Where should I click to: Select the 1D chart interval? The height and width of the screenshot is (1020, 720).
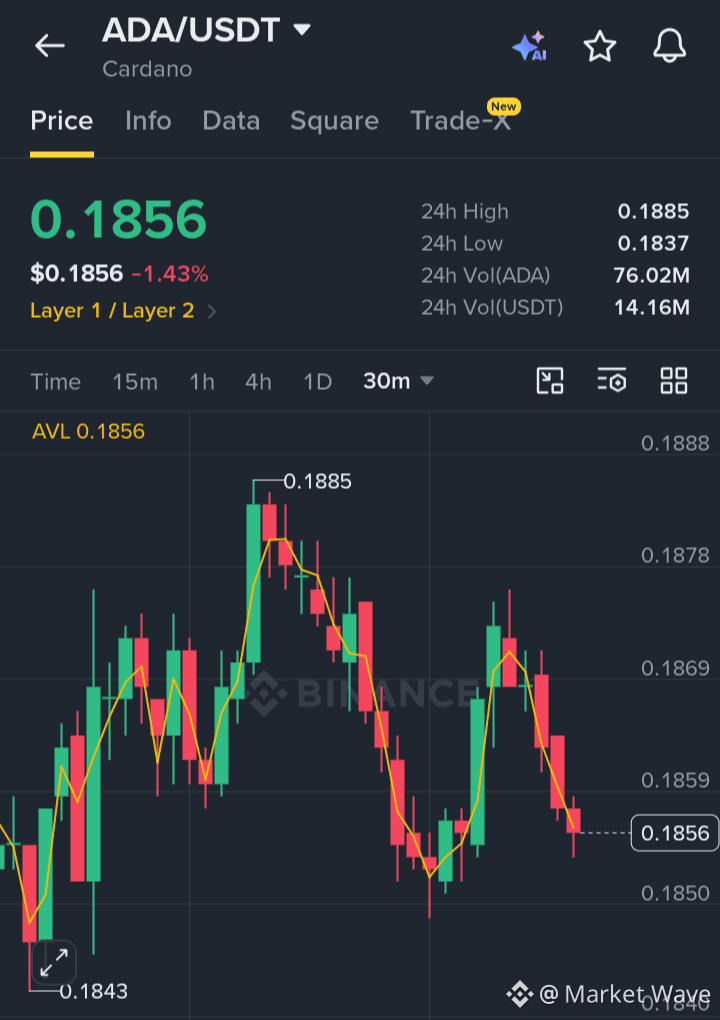point(317,381)
